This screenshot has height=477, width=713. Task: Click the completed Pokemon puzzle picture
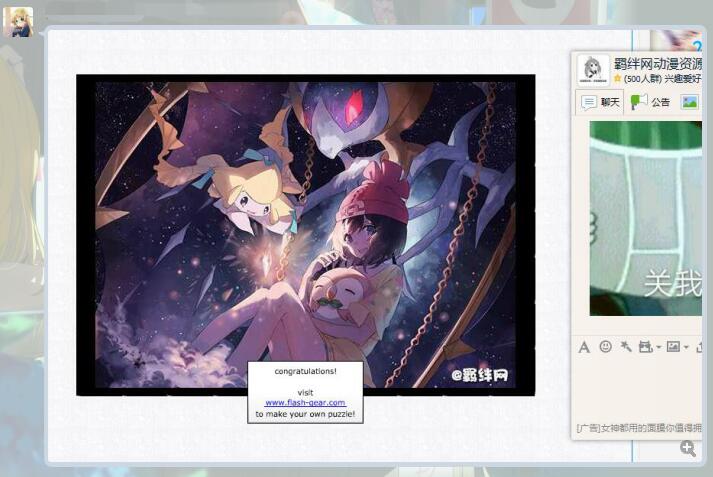(x=306, y=235)
